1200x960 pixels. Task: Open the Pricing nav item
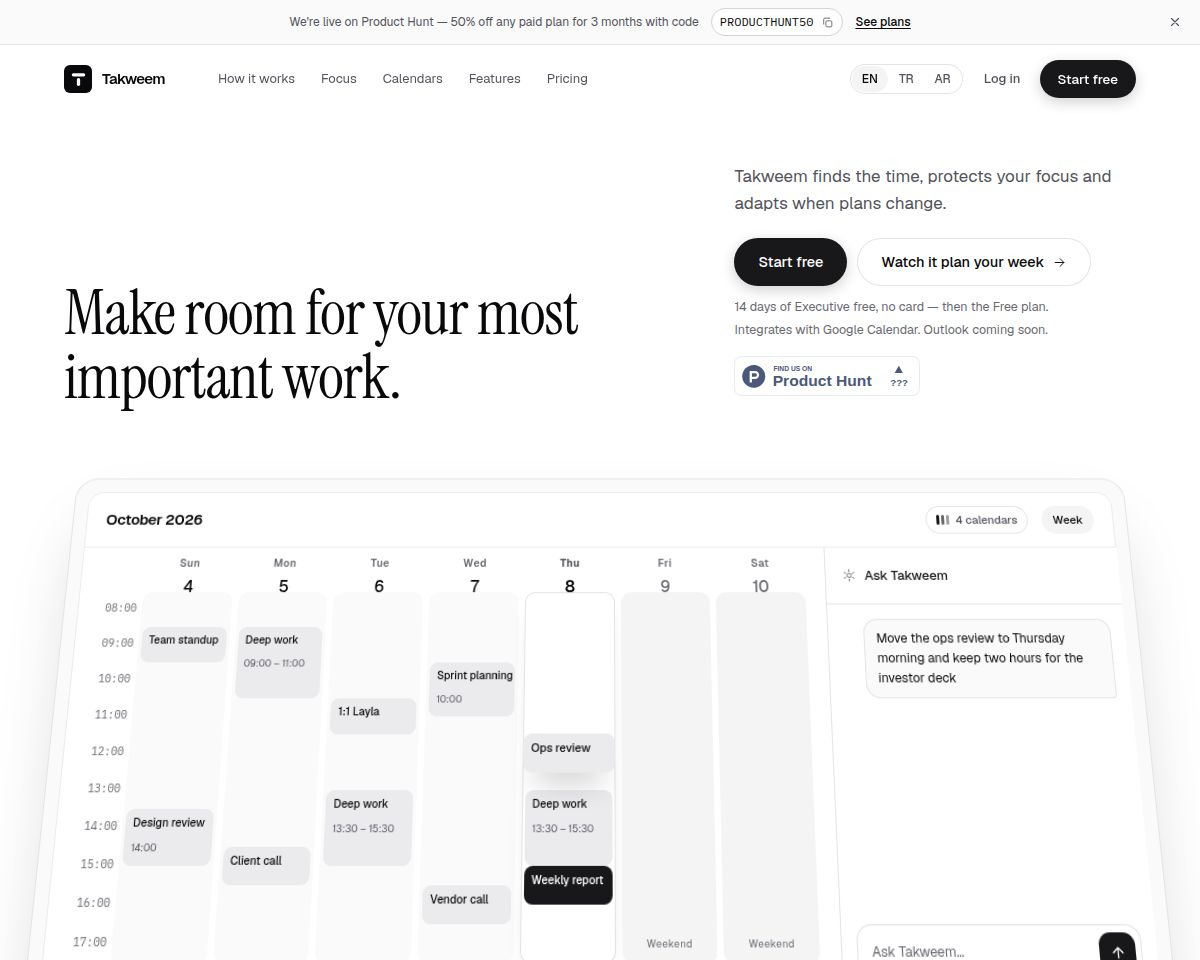pyautogui.click(x=567, y=79)
